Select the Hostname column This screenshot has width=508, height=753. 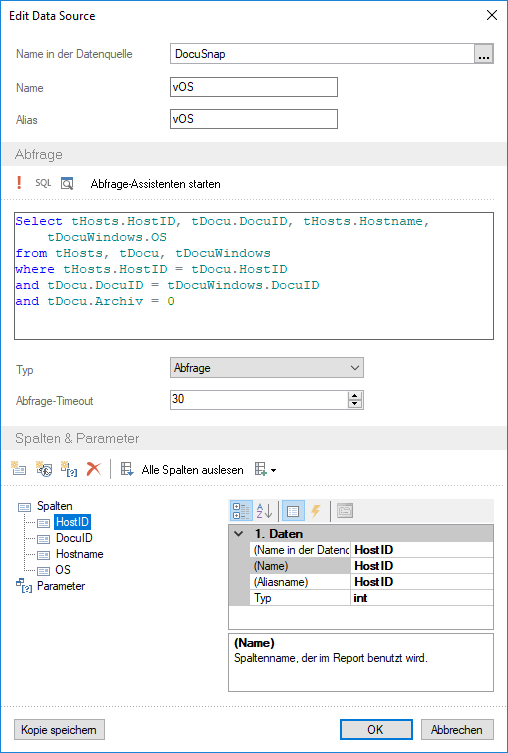click(80, 554)
